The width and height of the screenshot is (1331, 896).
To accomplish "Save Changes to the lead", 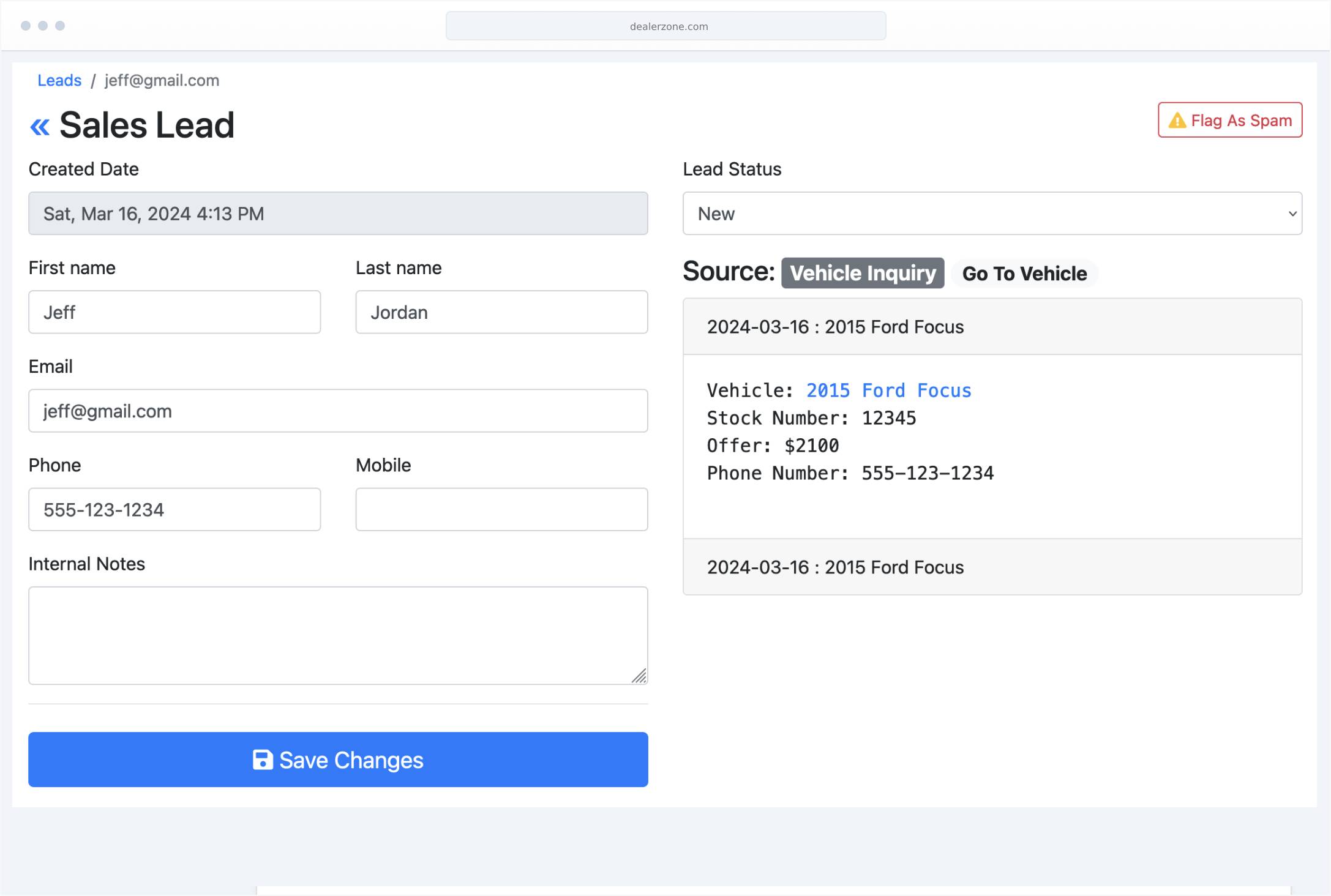I will (338, 760).
